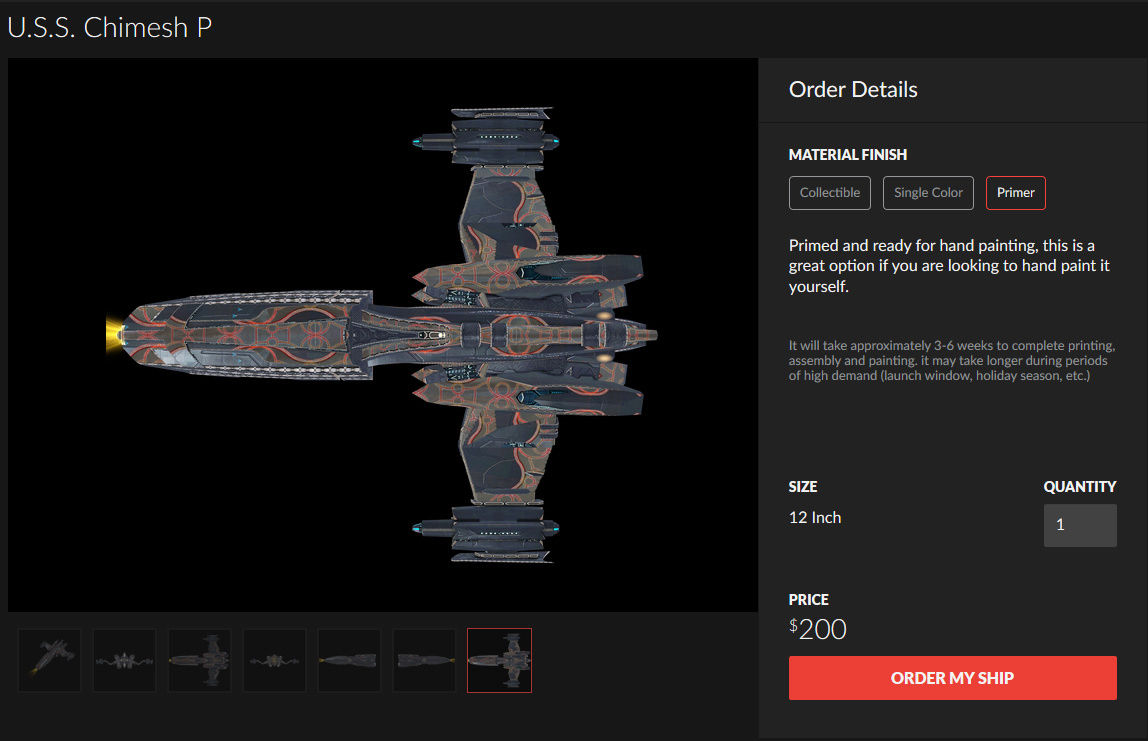Open fifth thumbnail with left-facing side profile
This screenshot has width=1148, height=741.
point(349,660)
